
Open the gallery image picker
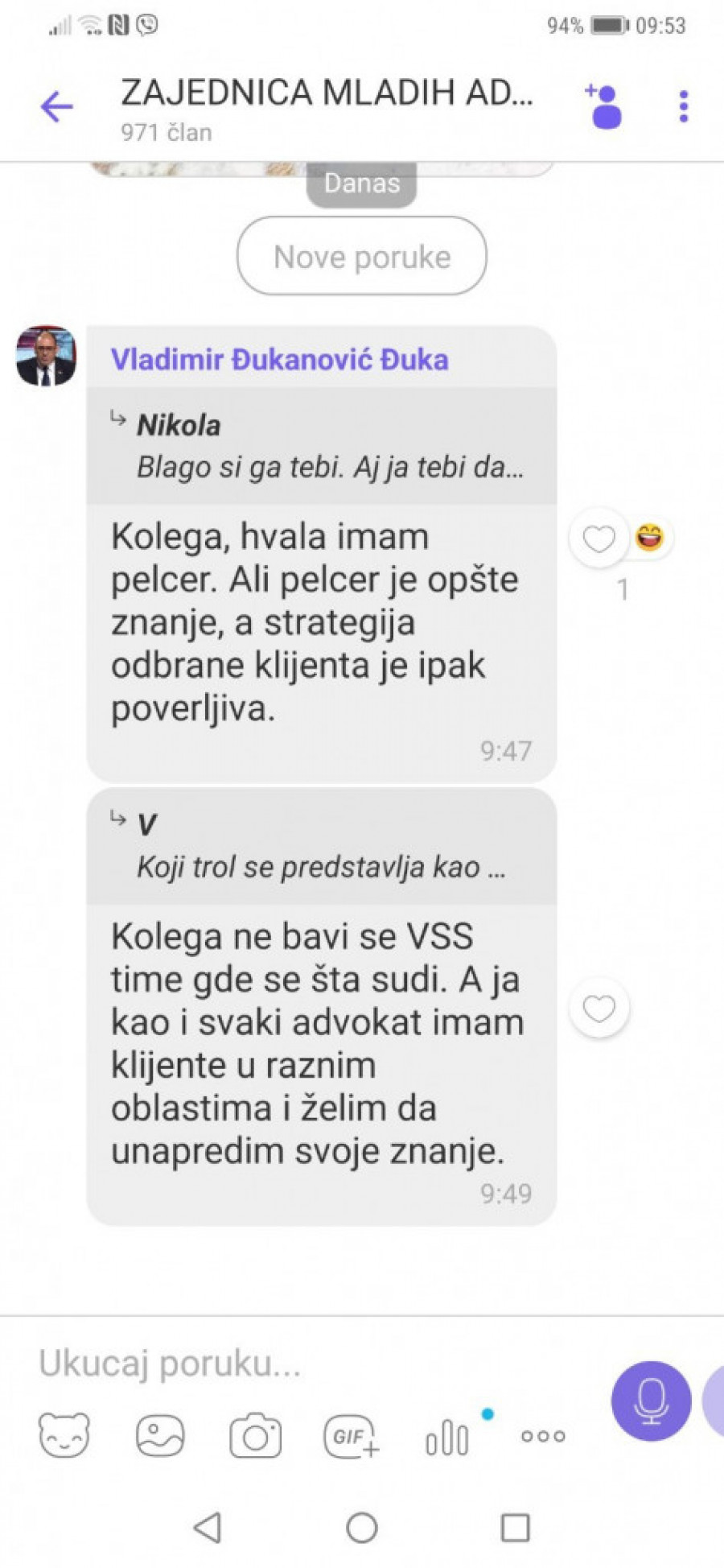(x=160, y=1435)
